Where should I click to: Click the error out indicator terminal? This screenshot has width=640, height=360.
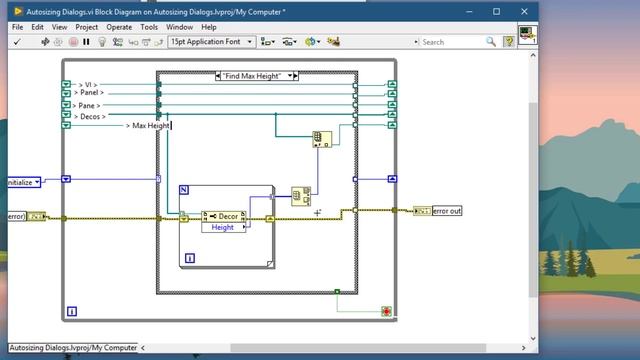(422, 211)
